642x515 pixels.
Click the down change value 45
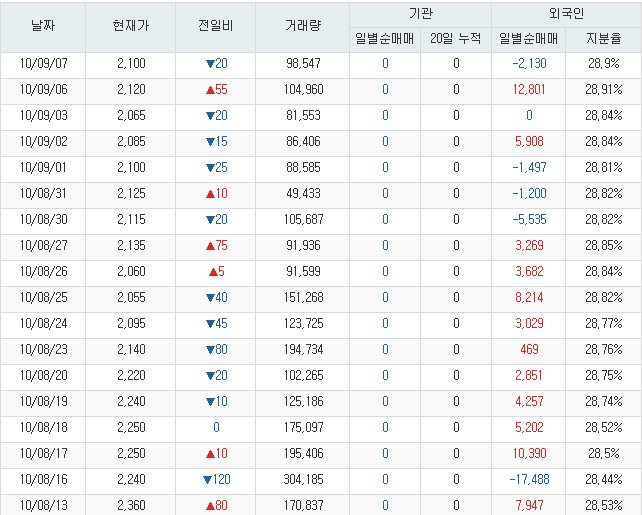pos(217,323)
